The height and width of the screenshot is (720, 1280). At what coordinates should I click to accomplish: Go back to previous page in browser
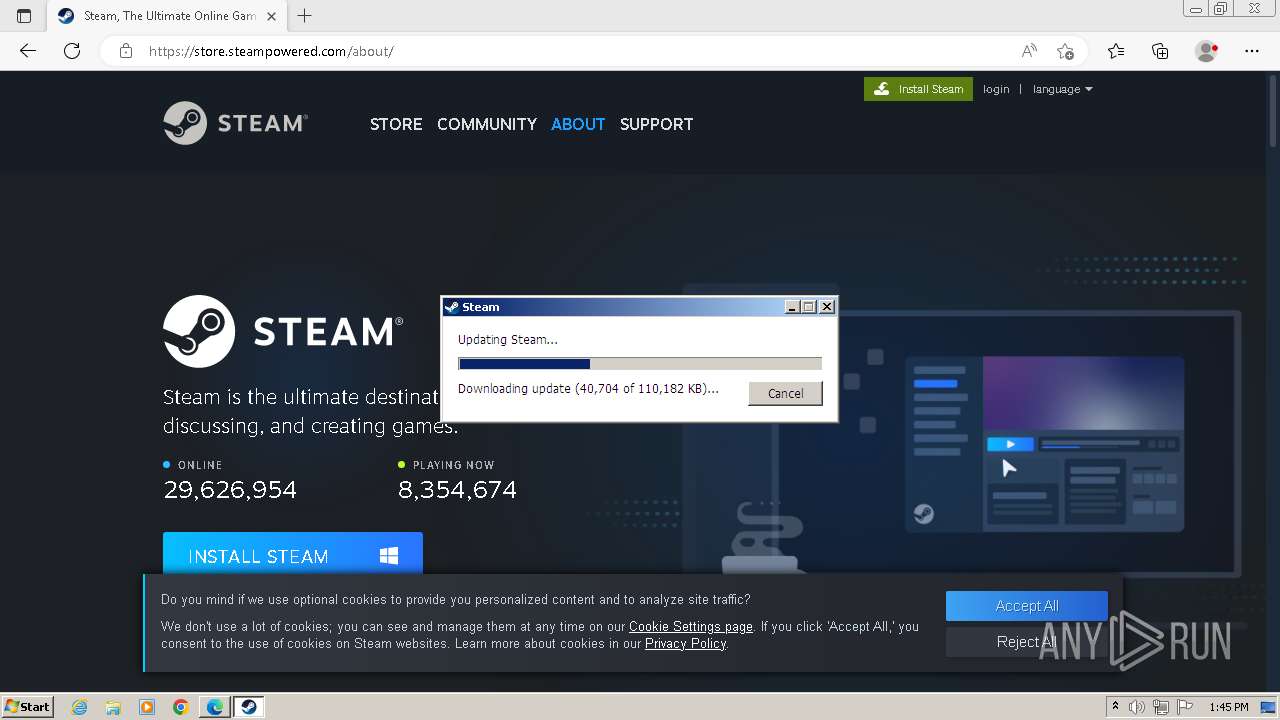coord(28,51)
